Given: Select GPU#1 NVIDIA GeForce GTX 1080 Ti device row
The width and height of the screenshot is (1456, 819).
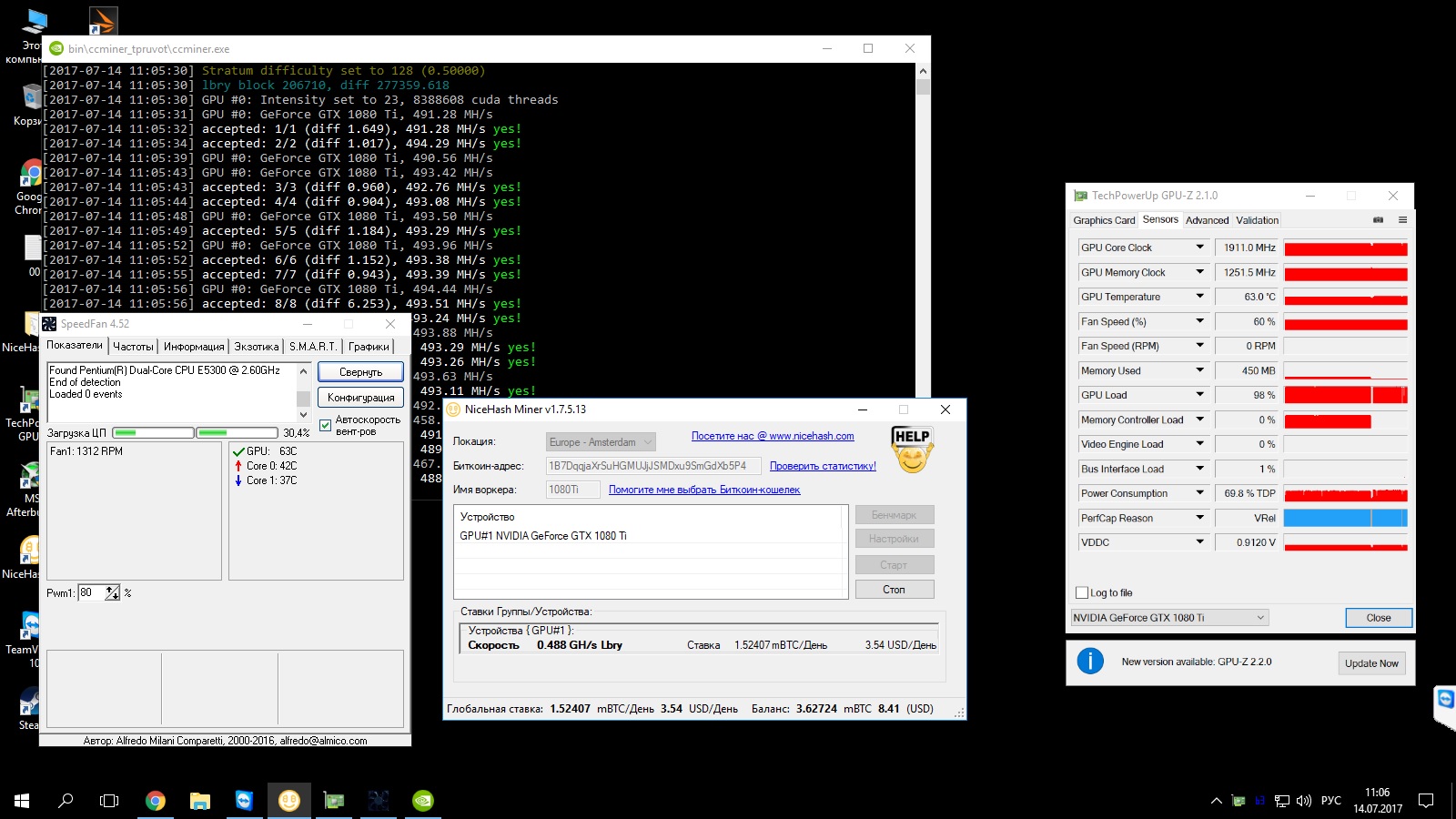Looking at the screenshot, I should pyautogui.click(x=646, y=536).
